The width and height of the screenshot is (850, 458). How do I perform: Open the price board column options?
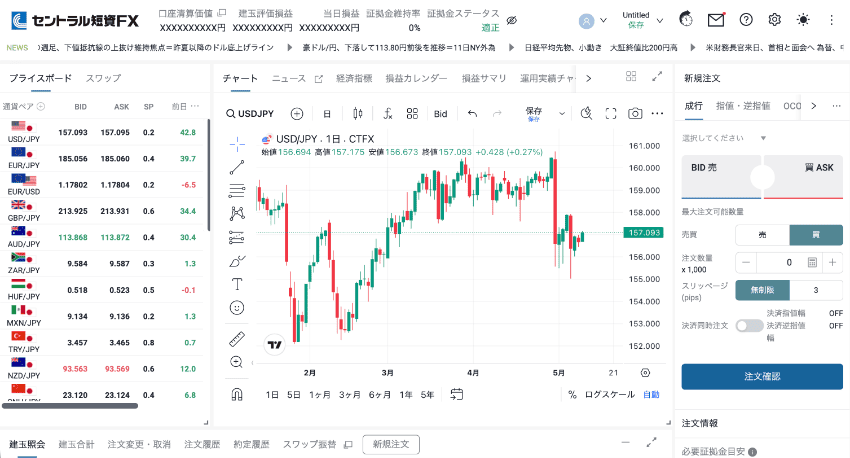coord(195,106)
